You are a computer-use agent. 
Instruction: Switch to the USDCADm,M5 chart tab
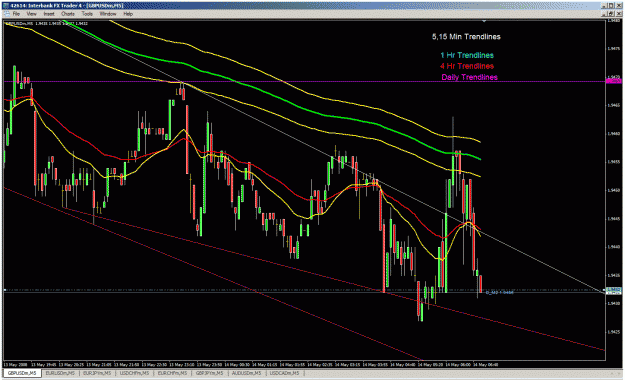pos(284,373)
